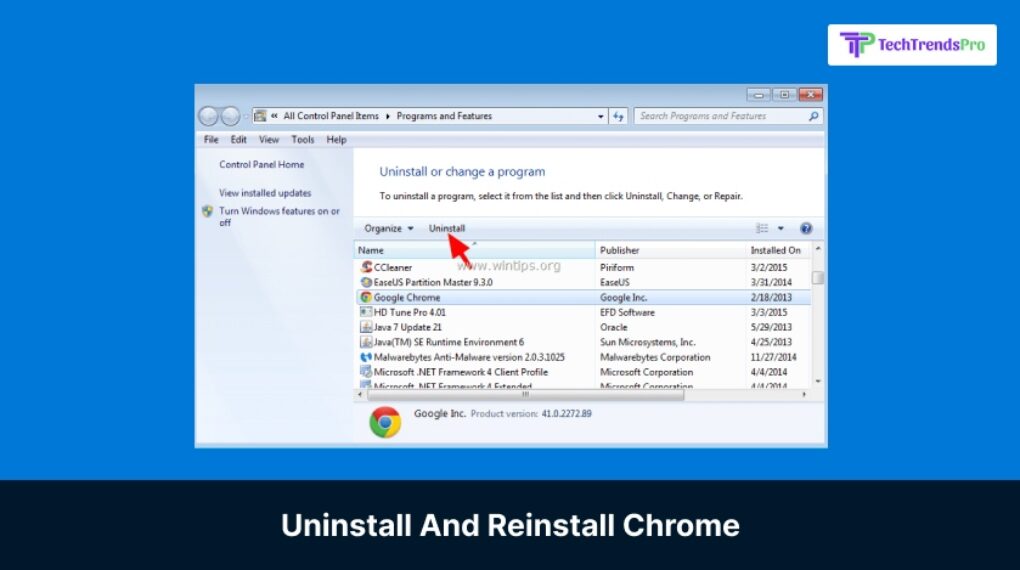Click the Google Inc. publisher cell
The height and width of the screenshot is (570, 1020).
pyautogui.click(x=623, y=297)
